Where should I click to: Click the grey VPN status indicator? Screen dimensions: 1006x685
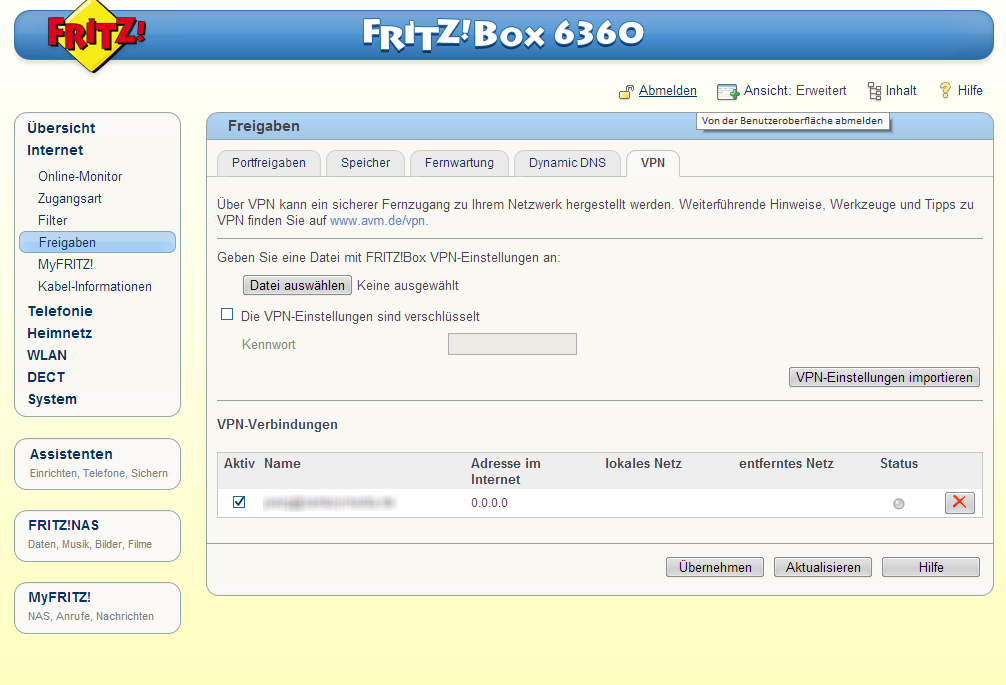pos(898,503)
